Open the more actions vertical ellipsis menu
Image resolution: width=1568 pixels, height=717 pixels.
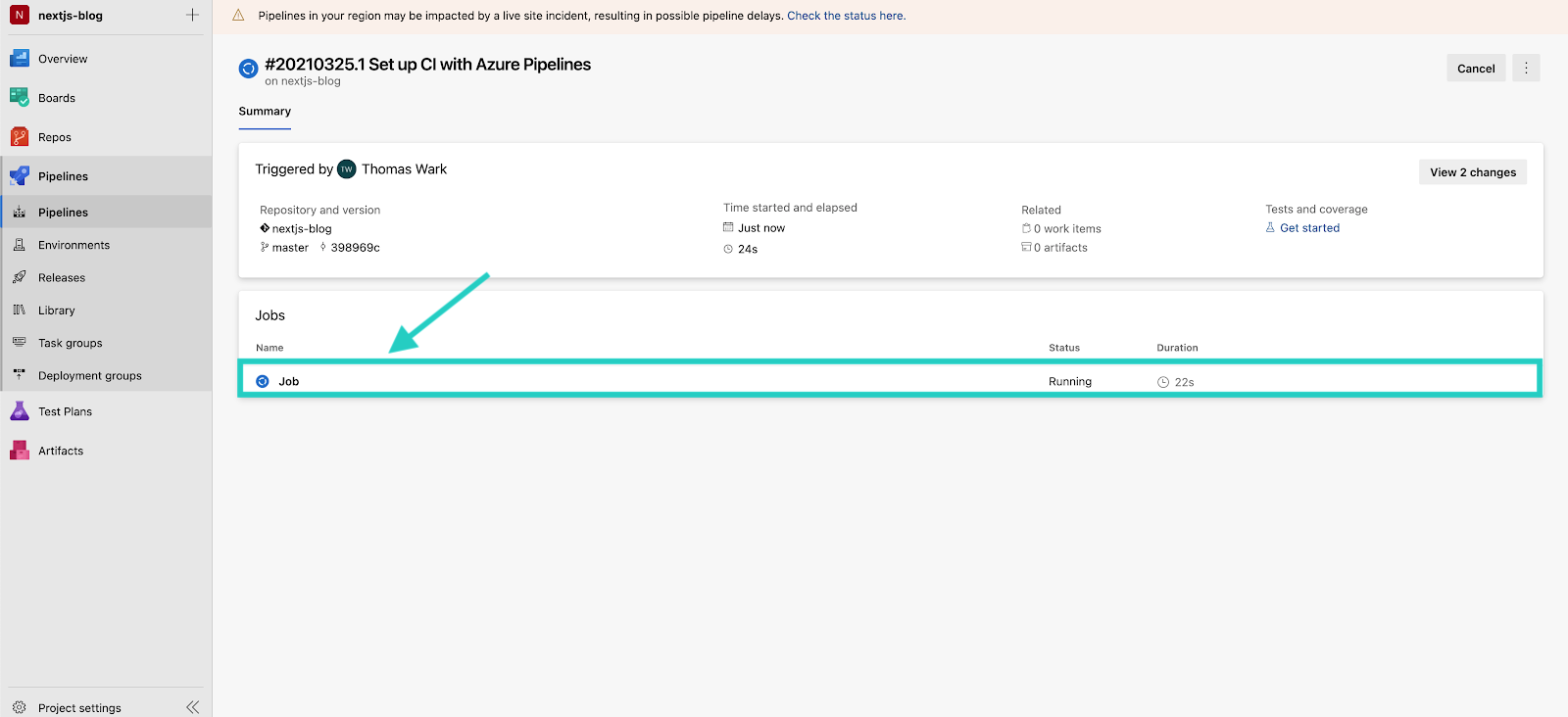click(1526, 68)
